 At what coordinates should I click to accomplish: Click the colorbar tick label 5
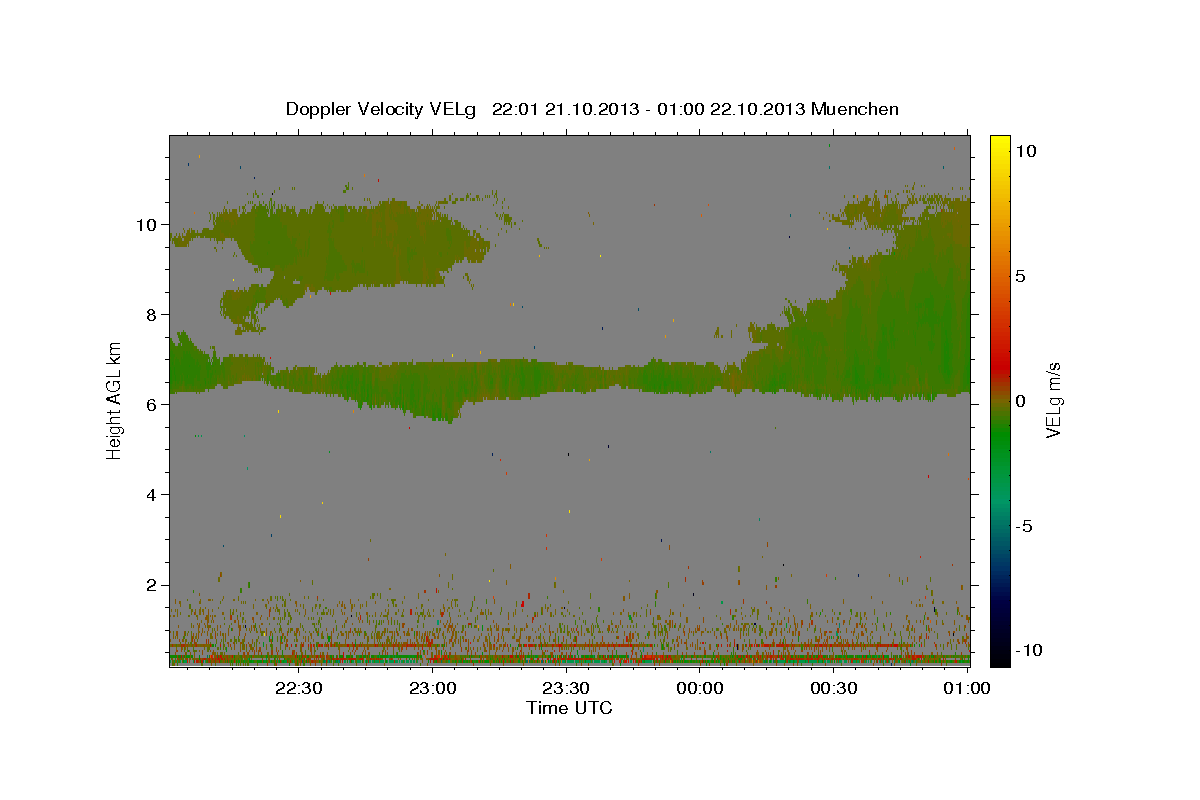coord(1021,276)
